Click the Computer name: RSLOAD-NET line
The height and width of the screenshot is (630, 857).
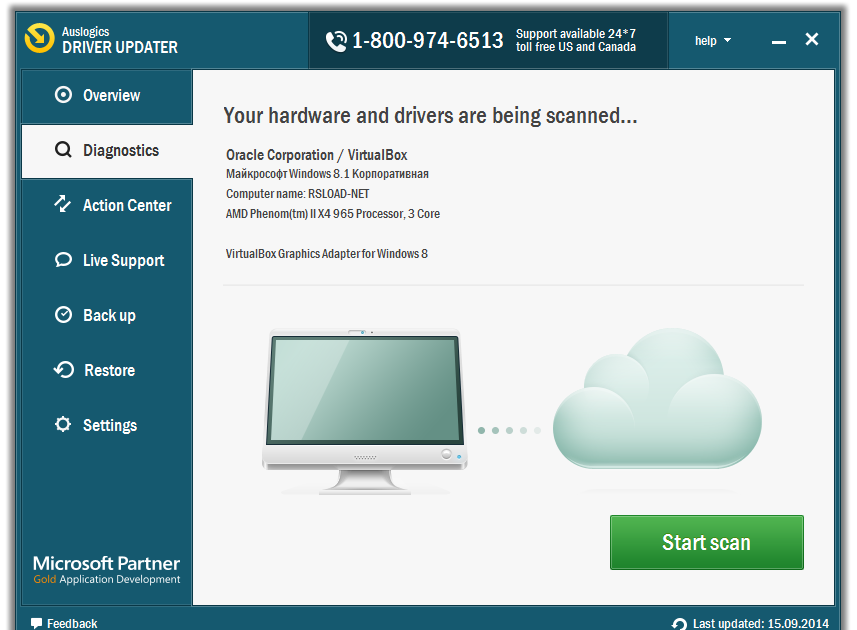coord(297,194)
